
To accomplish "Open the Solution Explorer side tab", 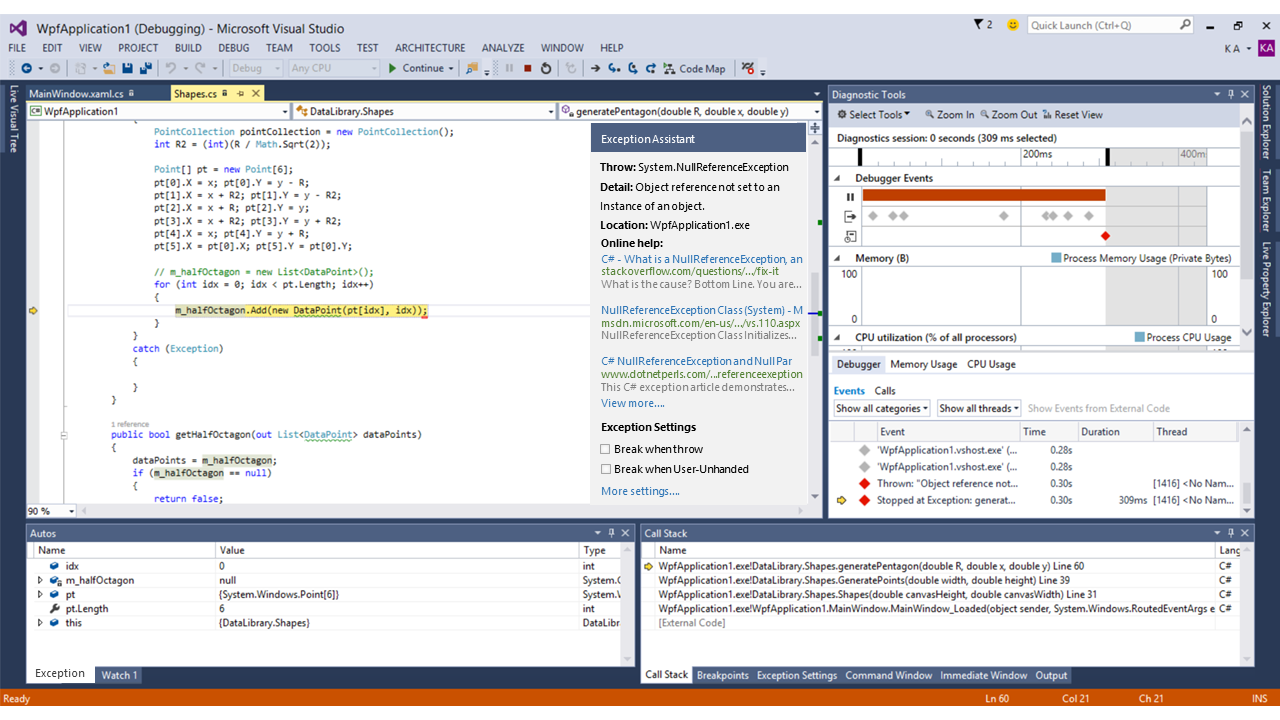I will click(x=1266, y=122).
